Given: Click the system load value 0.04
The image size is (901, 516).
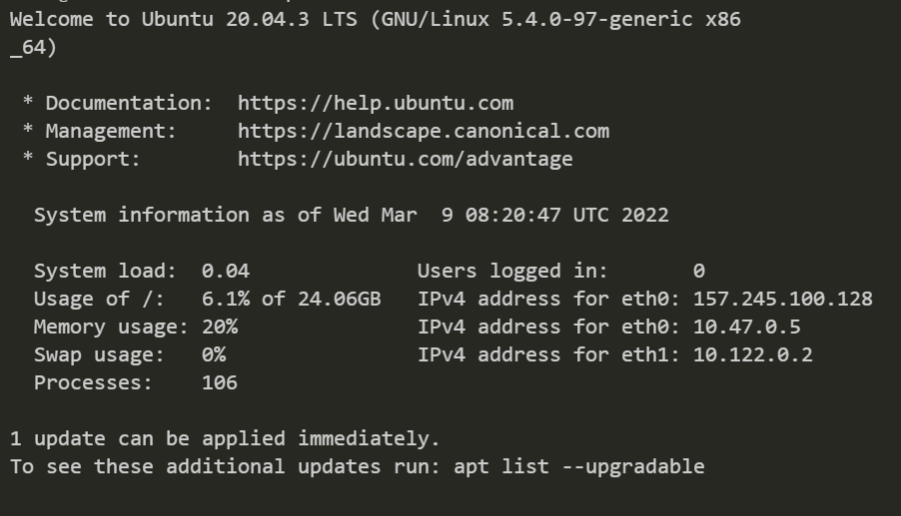Looking at the screenshot, I should click(225, 271).
